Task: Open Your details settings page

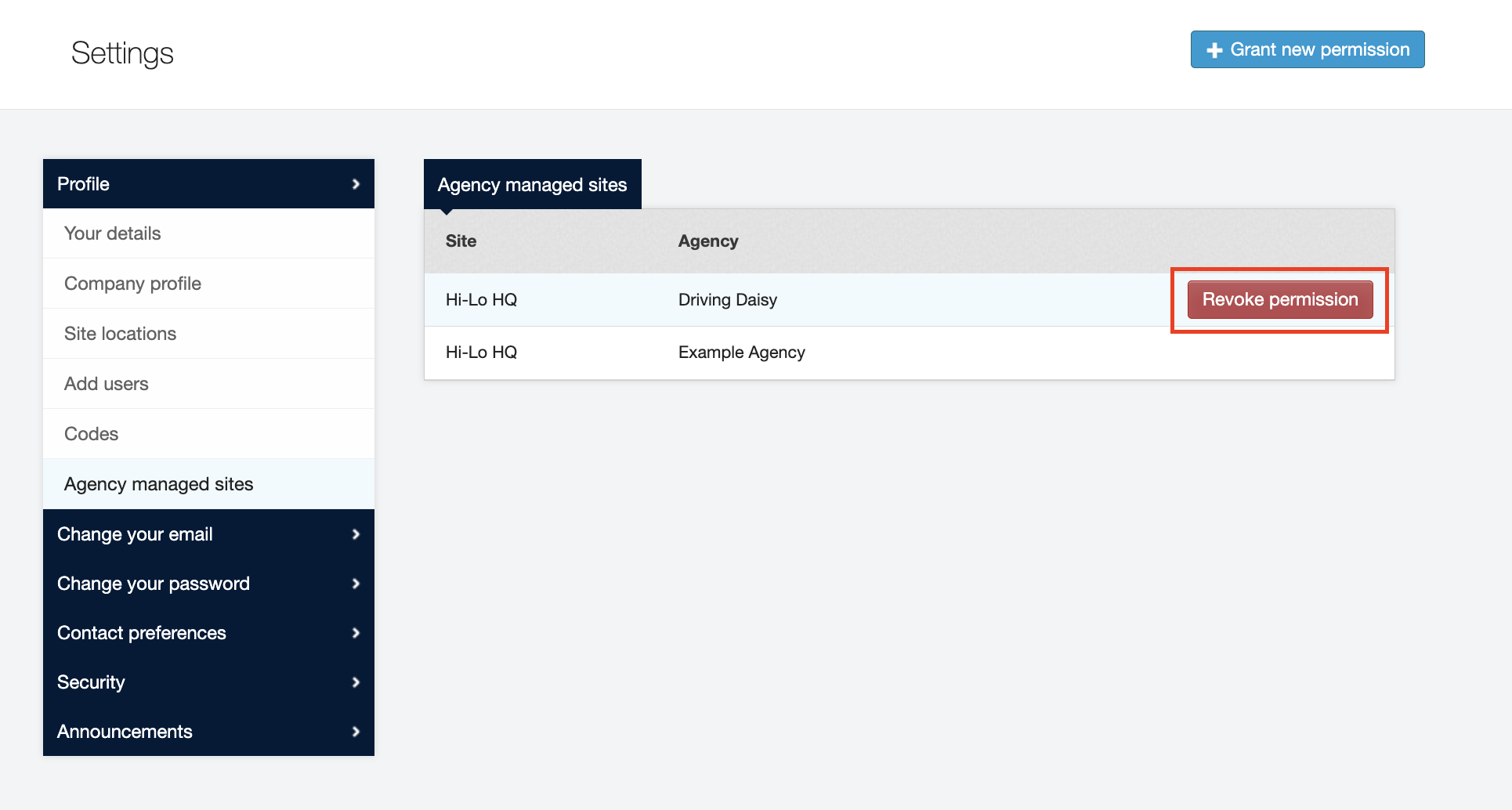Action: [113, 233]
